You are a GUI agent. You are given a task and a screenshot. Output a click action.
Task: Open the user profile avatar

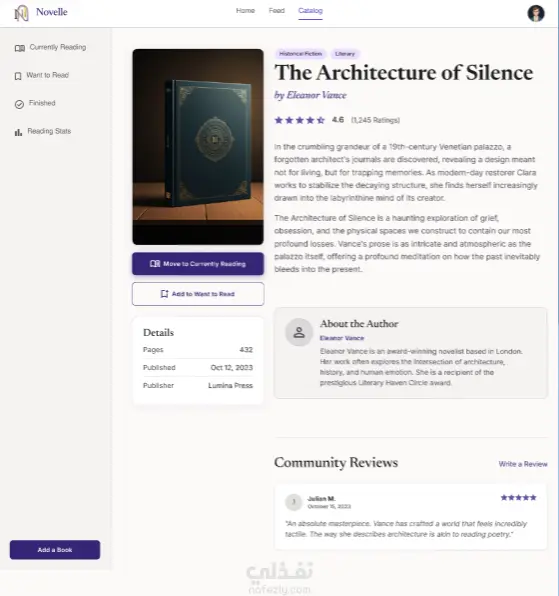click(x=536, y=13)
